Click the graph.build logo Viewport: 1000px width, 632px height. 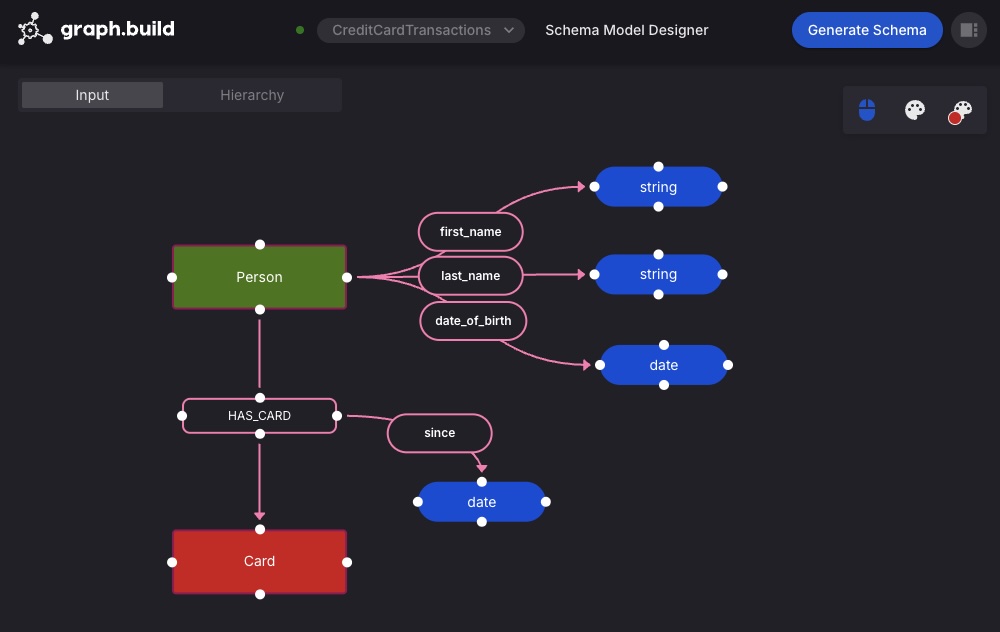[x=96, y=30]
